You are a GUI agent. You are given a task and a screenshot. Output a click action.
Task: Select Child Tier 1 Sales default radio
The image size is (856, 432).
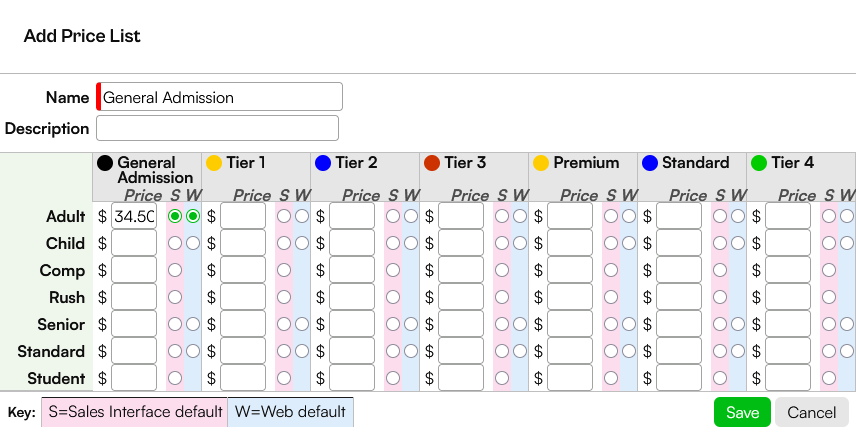click(x=284, y=243)
